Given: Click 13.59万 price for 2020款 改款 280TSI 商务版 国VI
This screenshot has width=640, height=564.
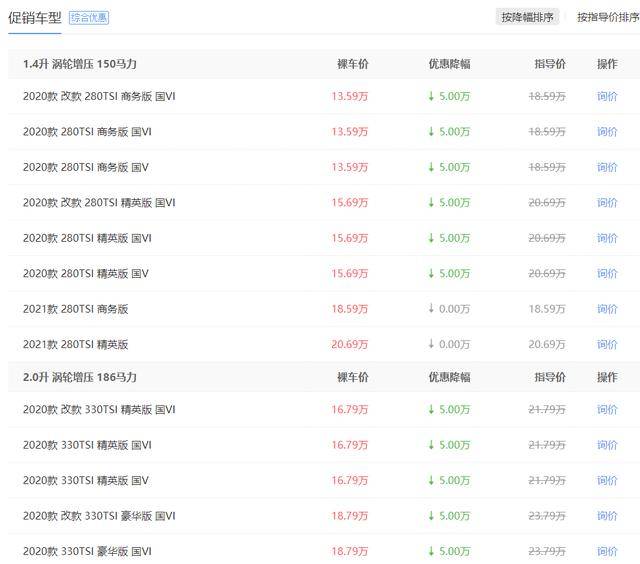Looking at the screenshot, I should click(350, 96).
